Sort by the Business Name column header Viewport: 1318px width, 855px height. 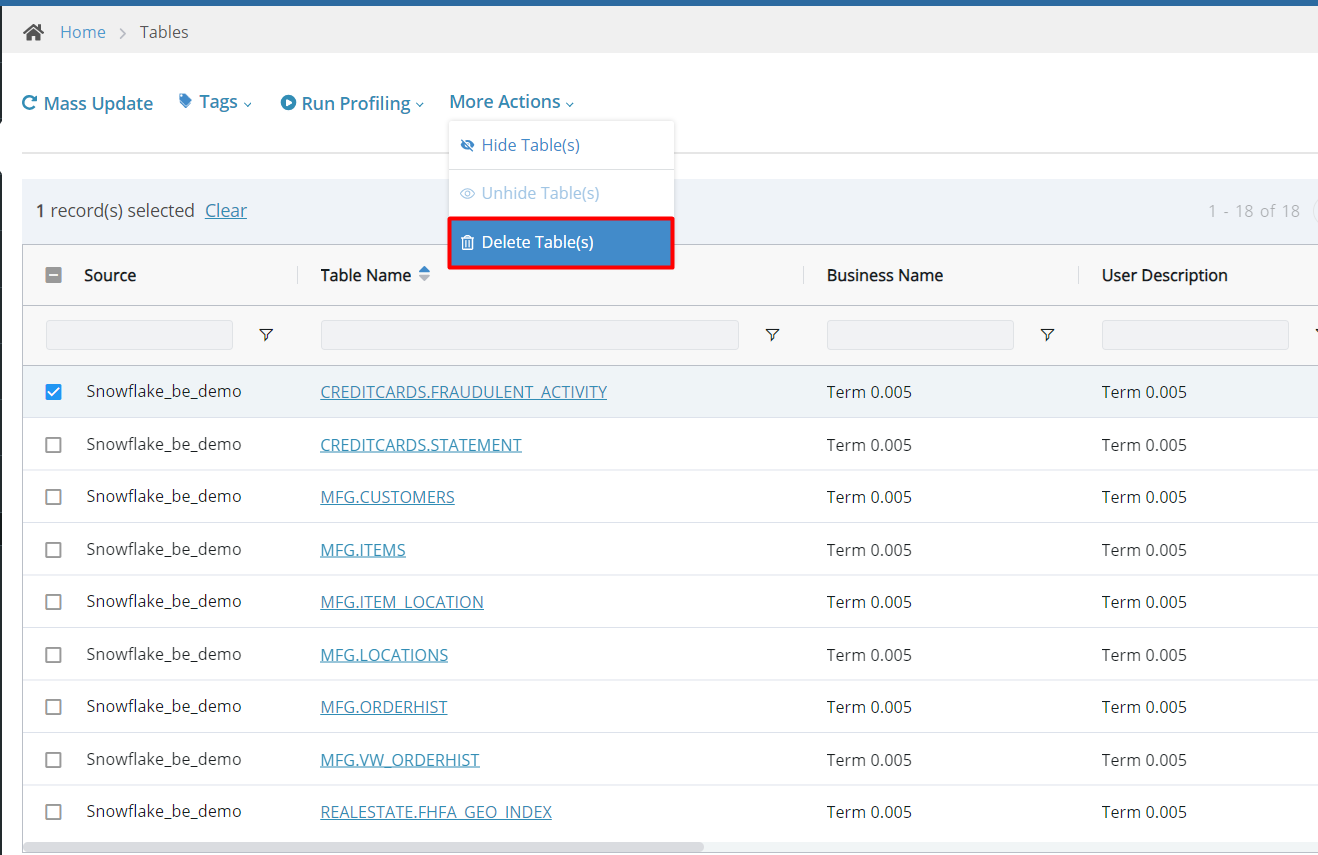point(885,275)
